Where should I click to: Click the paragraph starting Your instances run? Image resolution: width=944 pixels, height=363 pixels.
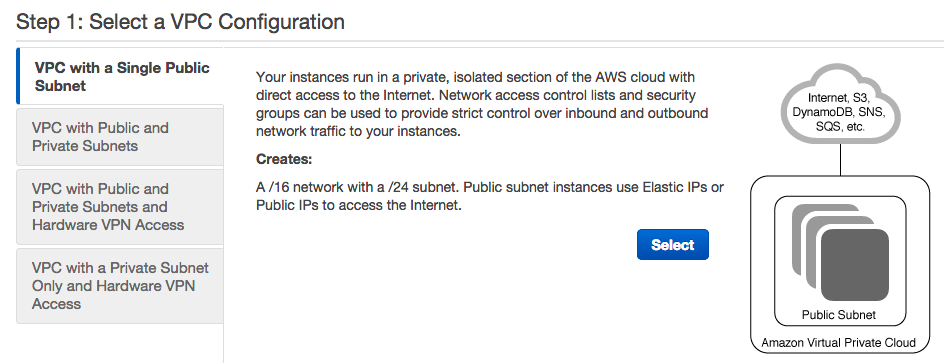coord(482,104)
